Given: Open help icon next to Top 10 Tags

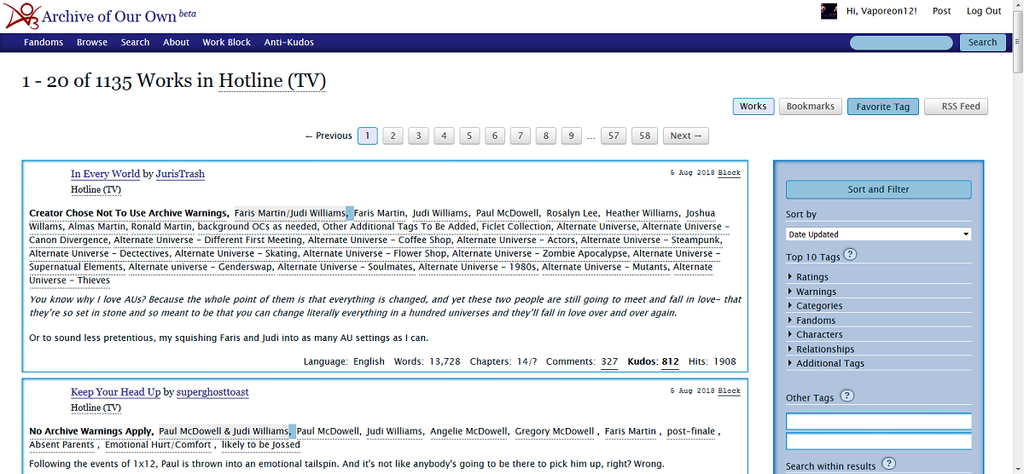Looking at the screenshot, I should pos(851,255).
